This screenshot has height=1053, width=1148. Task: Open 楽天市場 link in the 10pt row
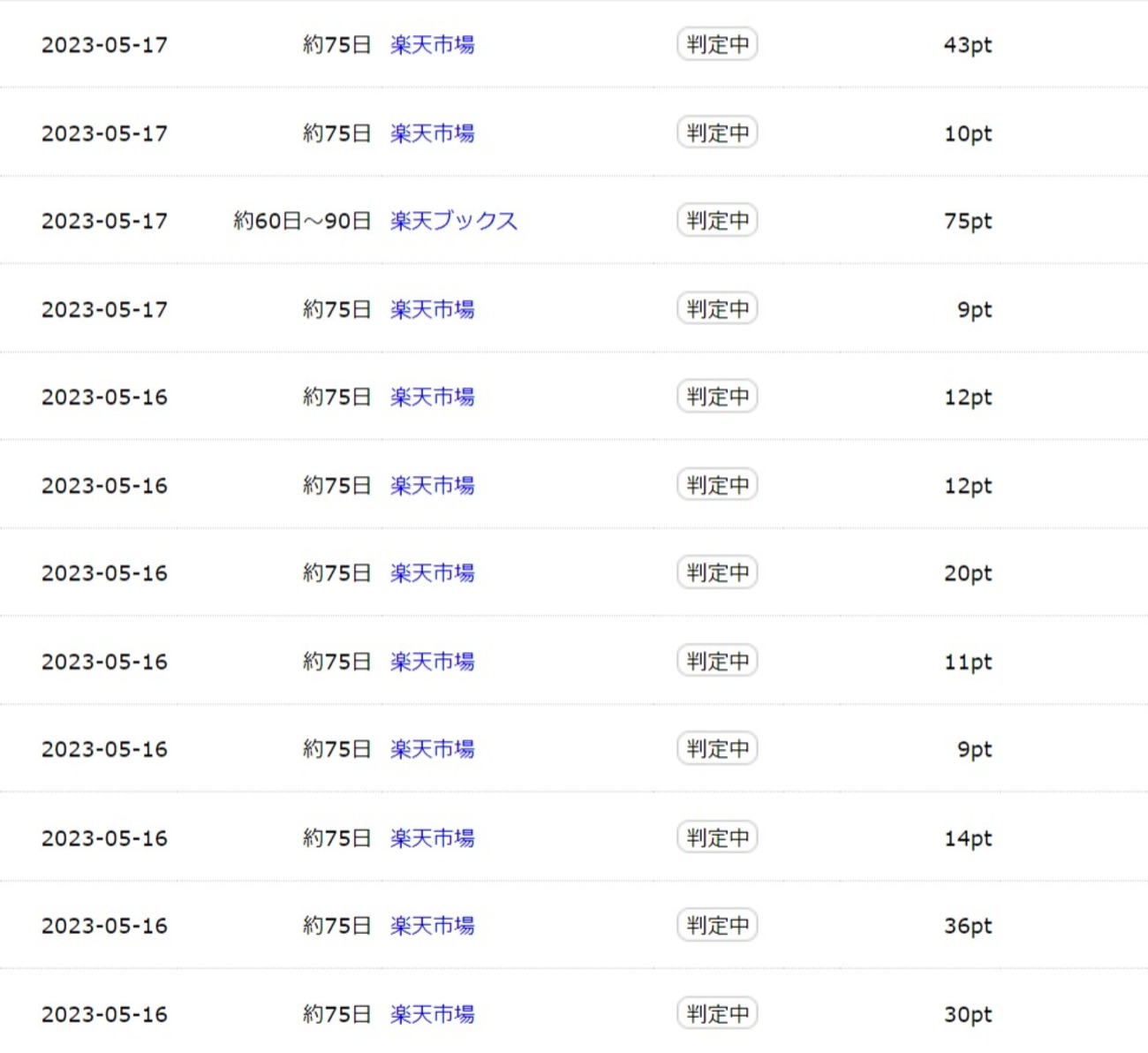[x=432, y=133]
